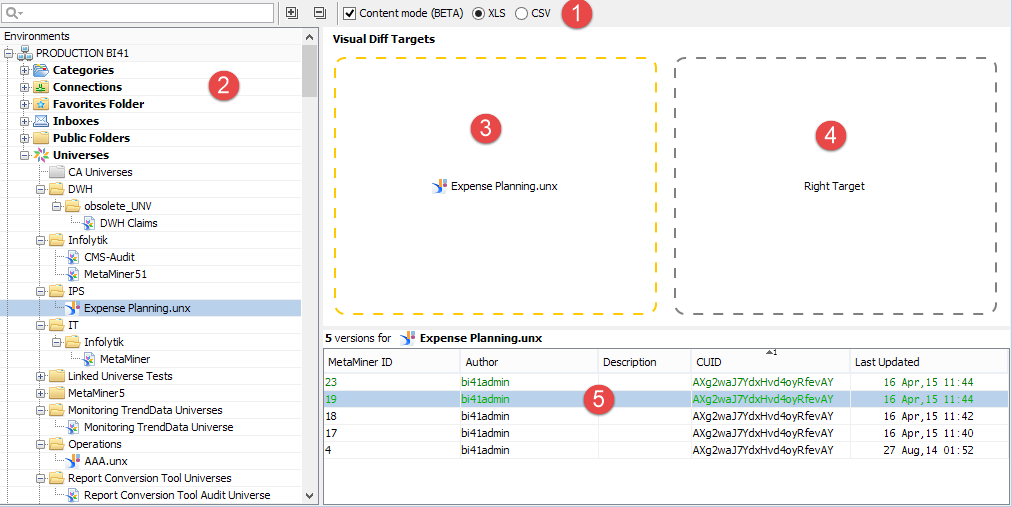Click Expense Planning.unx icon in left target
Screen dimensions: 1012x507
click(x=440, y=186)
